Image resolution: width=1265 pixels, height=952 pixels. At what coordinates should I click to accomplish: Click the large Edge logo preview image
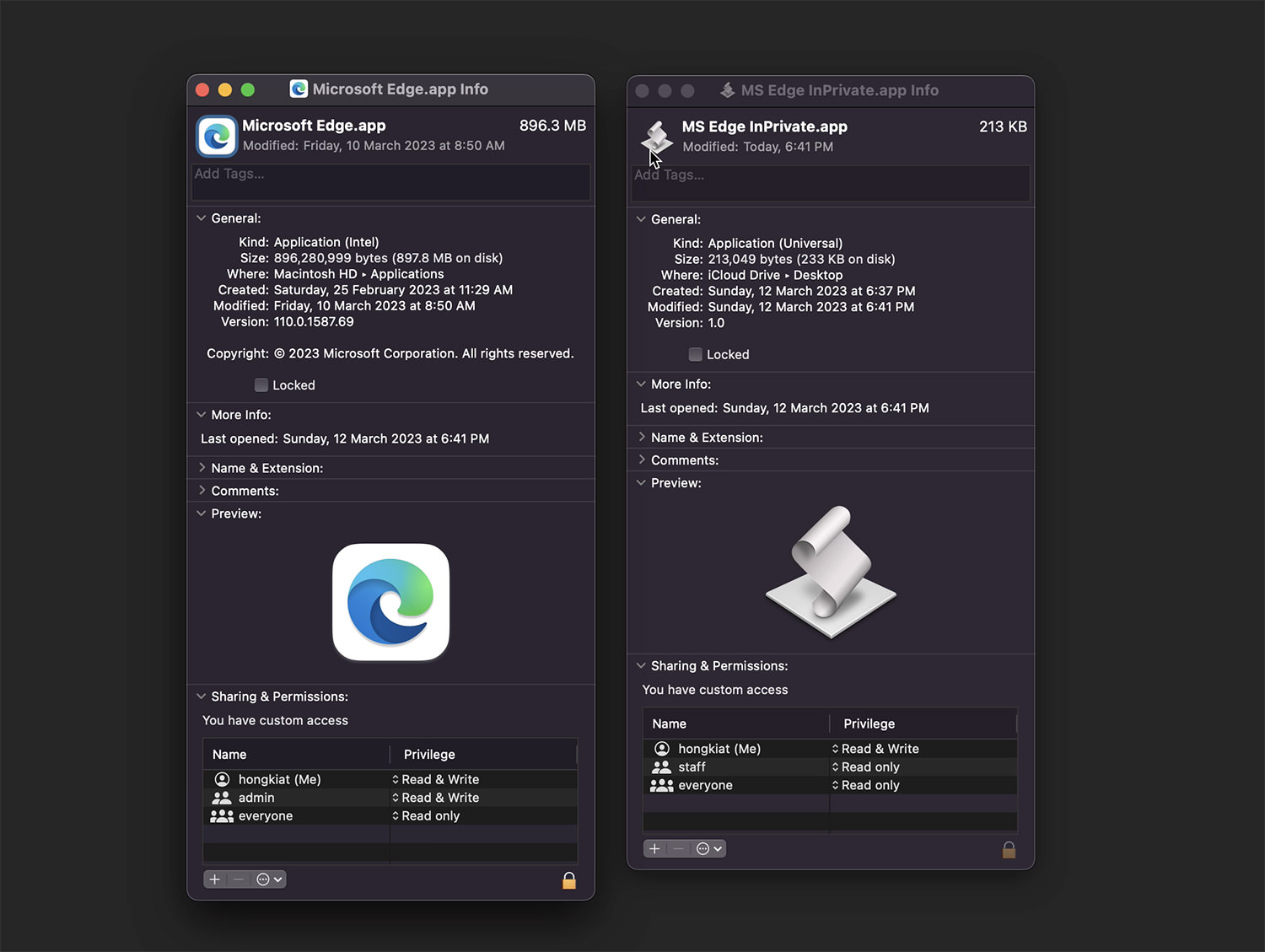tap(390, 602)
